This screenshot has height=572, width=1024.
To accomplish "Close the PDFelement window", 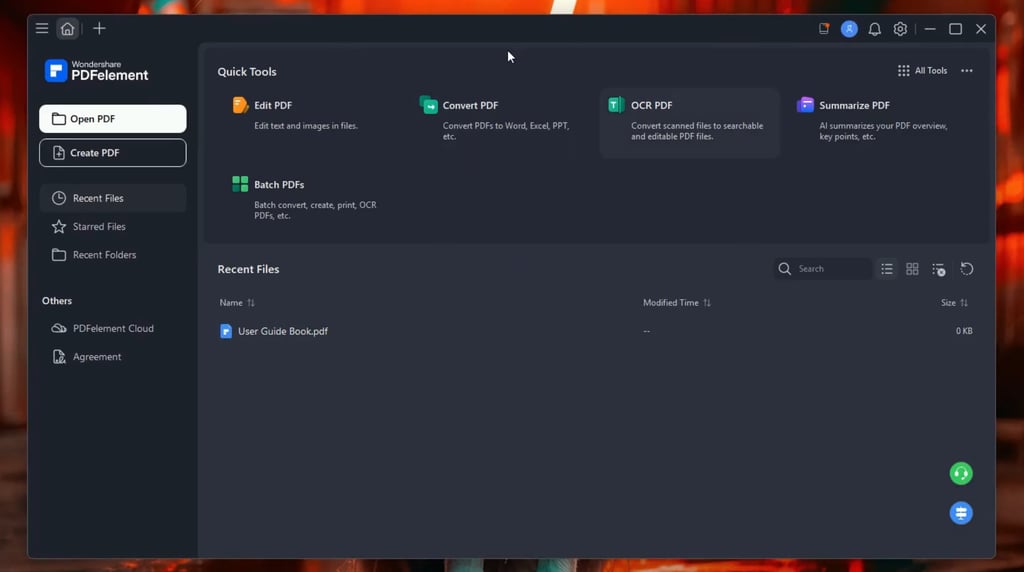I will 981,29.
